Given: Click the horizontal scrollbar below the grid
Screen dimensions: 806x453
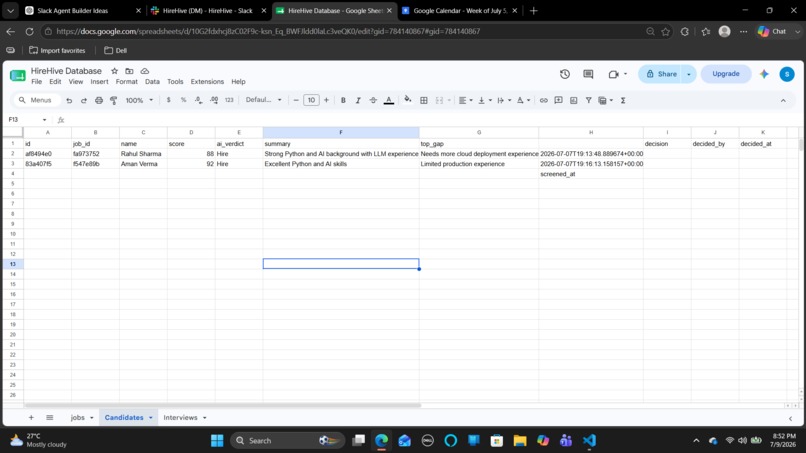Looking at the screenshot, I should (222, 405).
